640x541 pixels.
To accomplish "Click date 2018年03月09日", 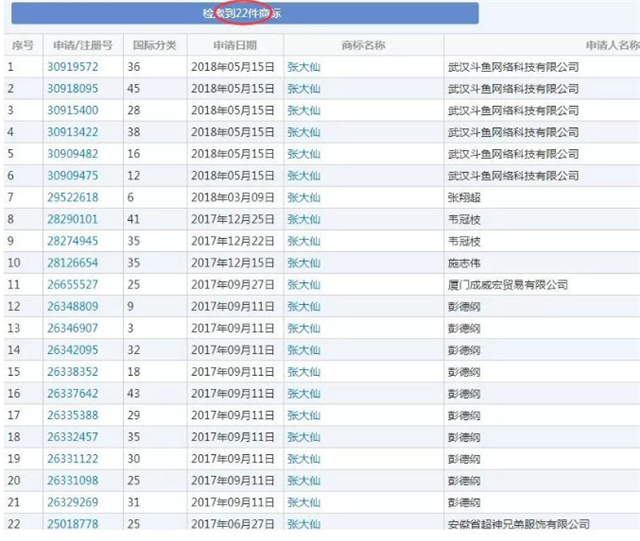I will point(233,198).
